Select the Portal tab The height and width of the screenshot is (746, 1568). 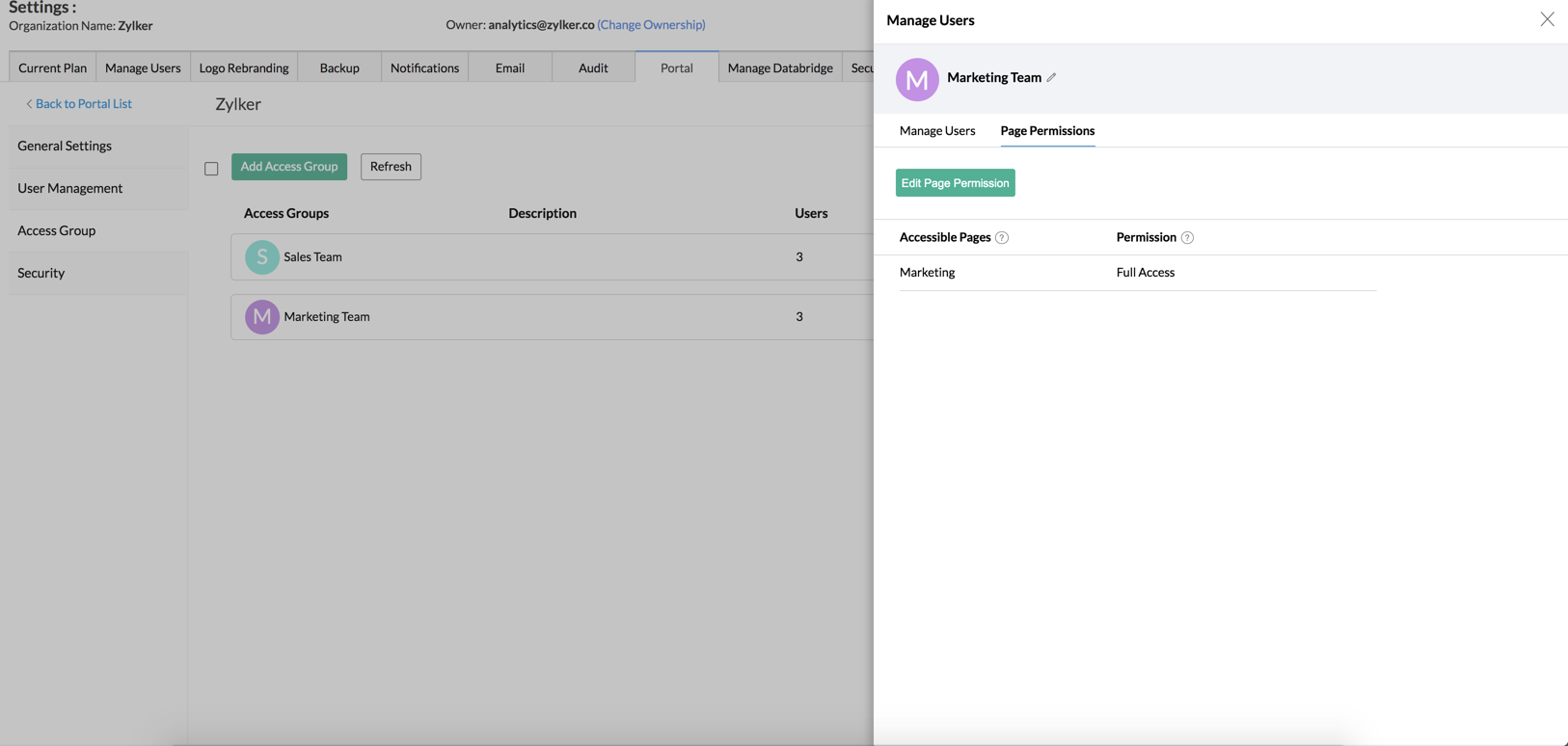pos(677,67)
